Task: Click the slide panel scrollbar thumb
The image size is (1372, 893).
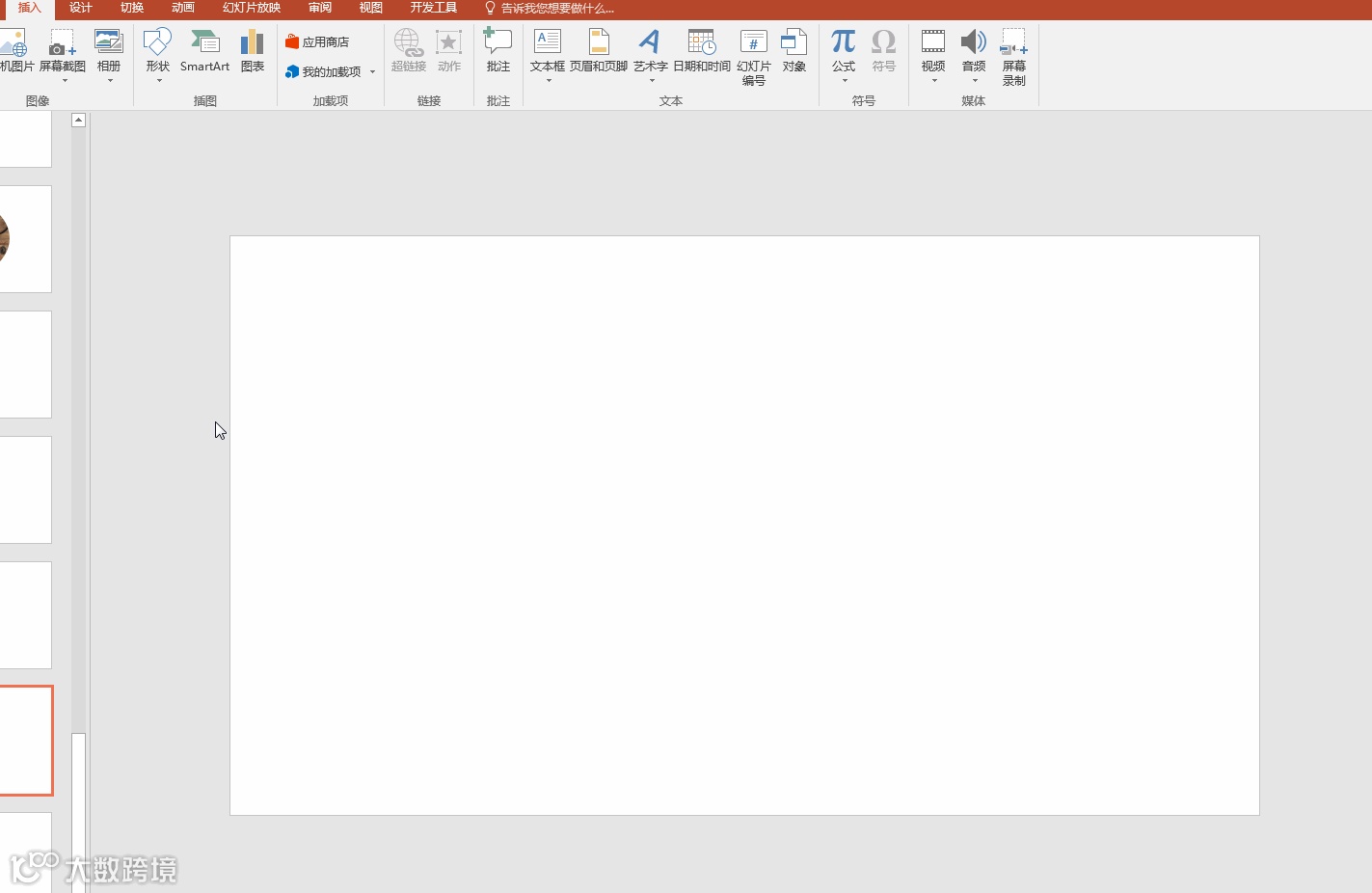Action: coord(78,812)
